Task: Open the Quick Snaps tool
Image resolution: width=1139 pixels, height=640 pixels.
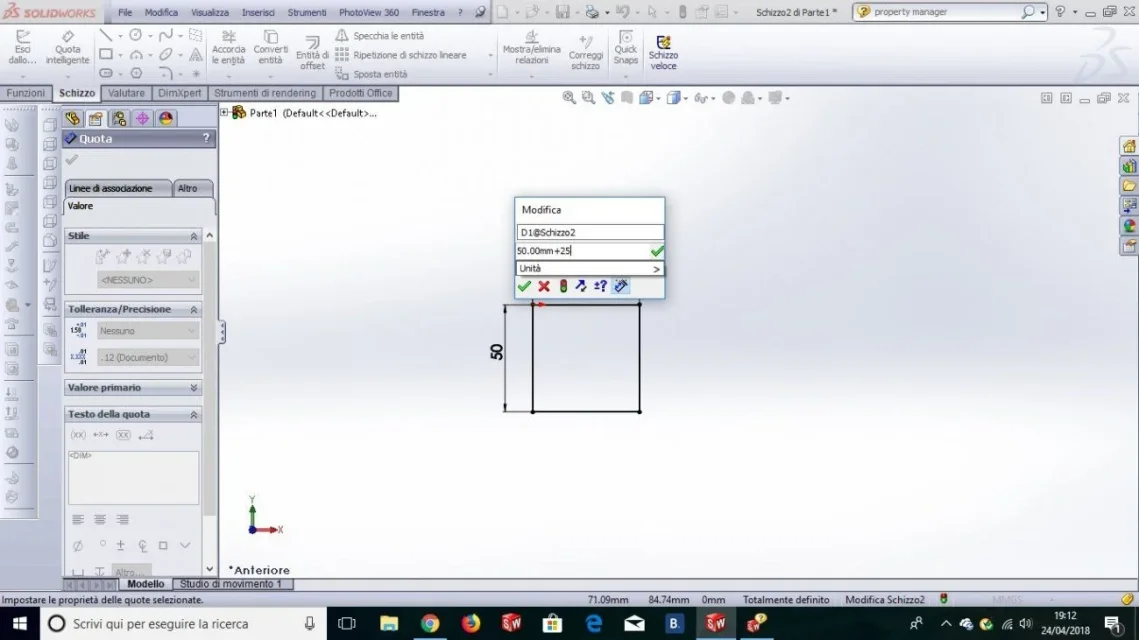Action: (625, 47)
